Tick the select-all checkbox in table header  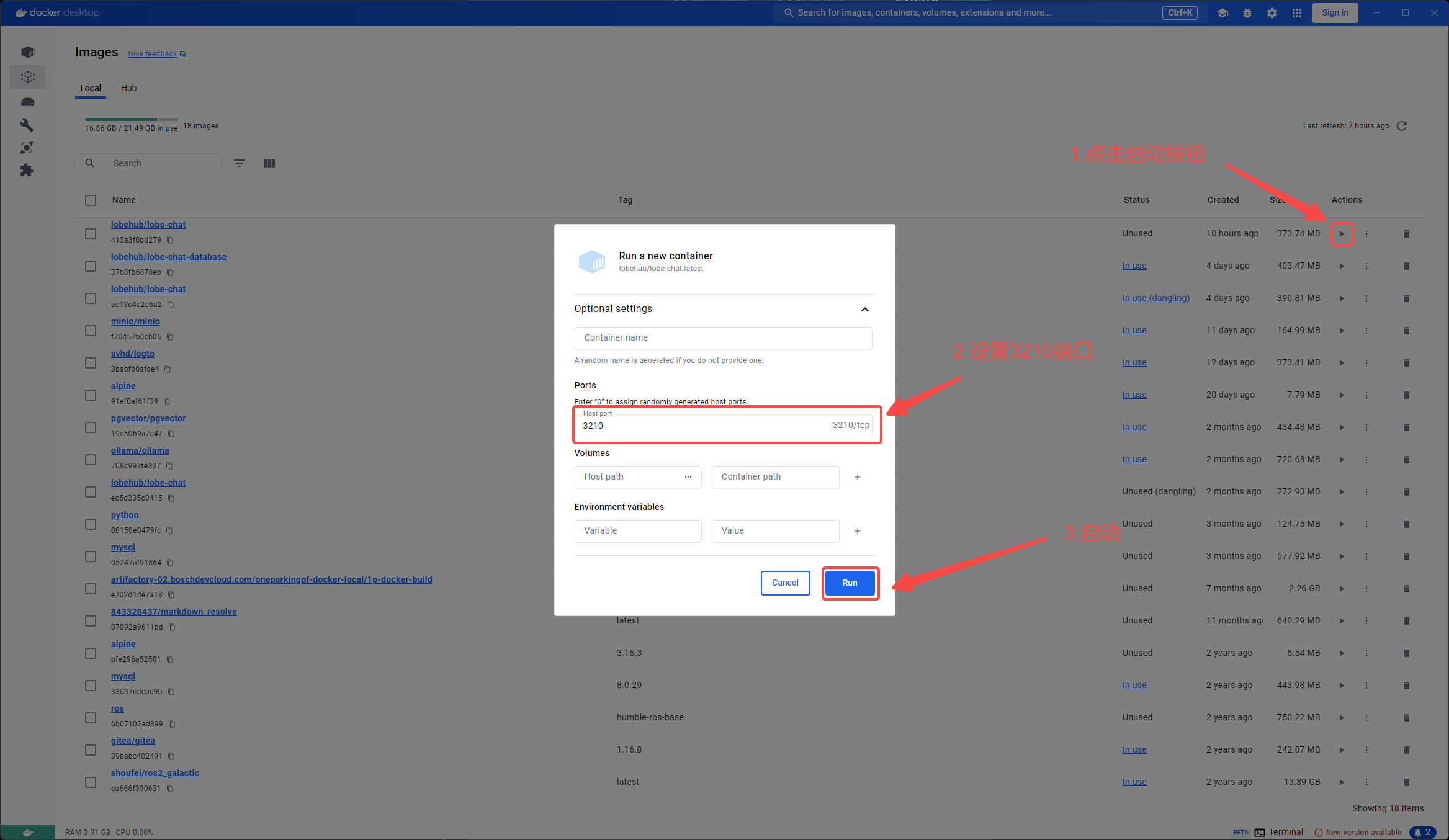[91, 200]
